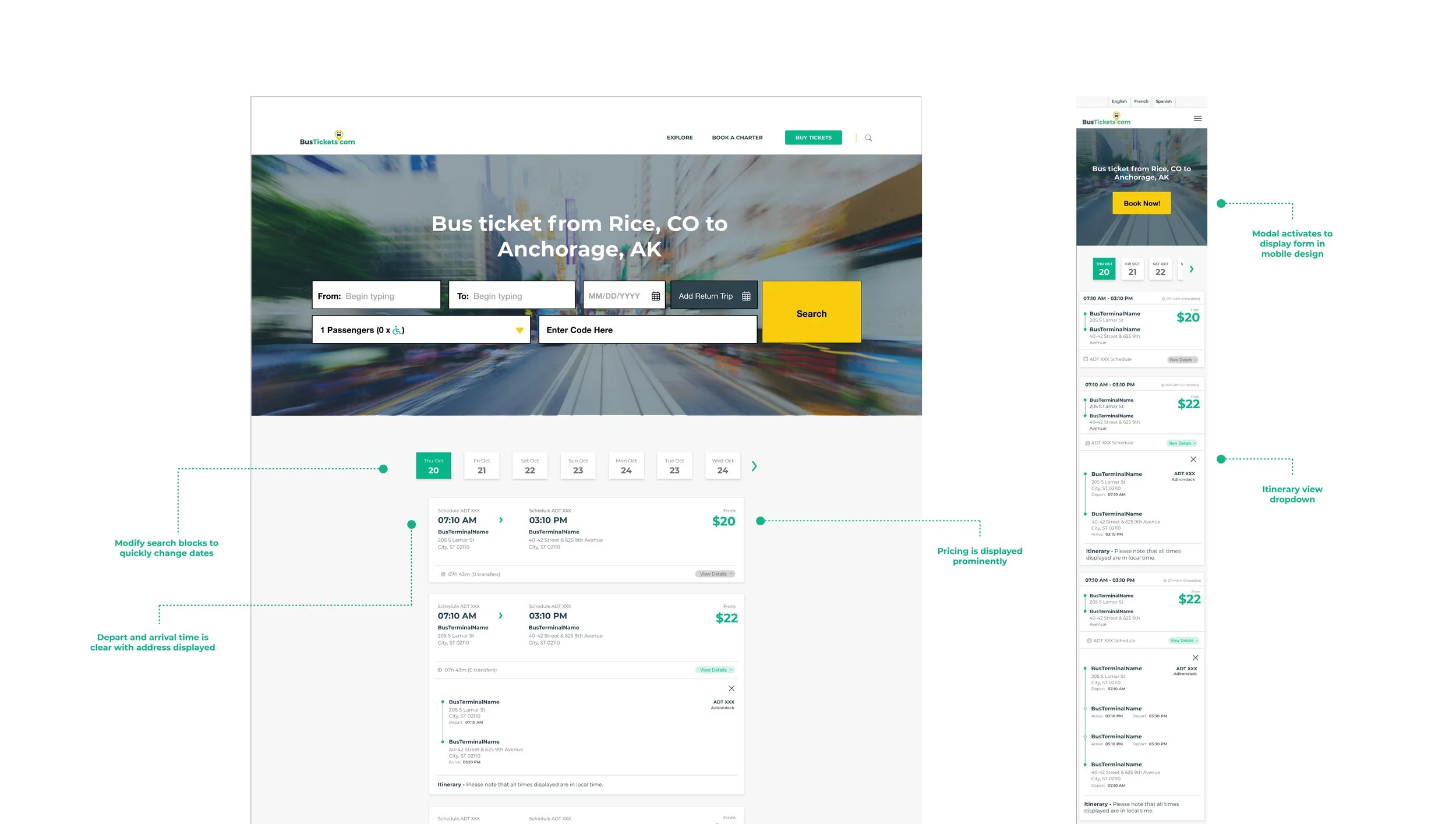Select the Sun Oct 23 date tab
The image size is (1456, 824).
578,466
